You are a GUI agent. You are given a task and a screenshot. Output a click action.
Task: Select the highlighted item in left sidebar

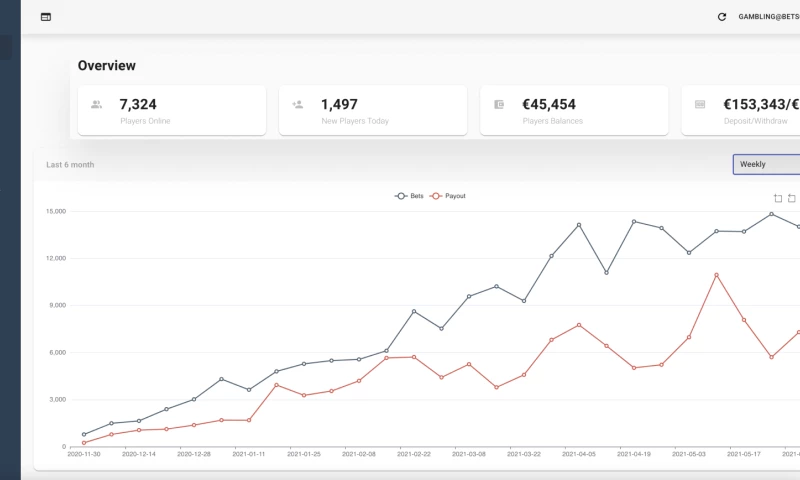coord(6,47)
